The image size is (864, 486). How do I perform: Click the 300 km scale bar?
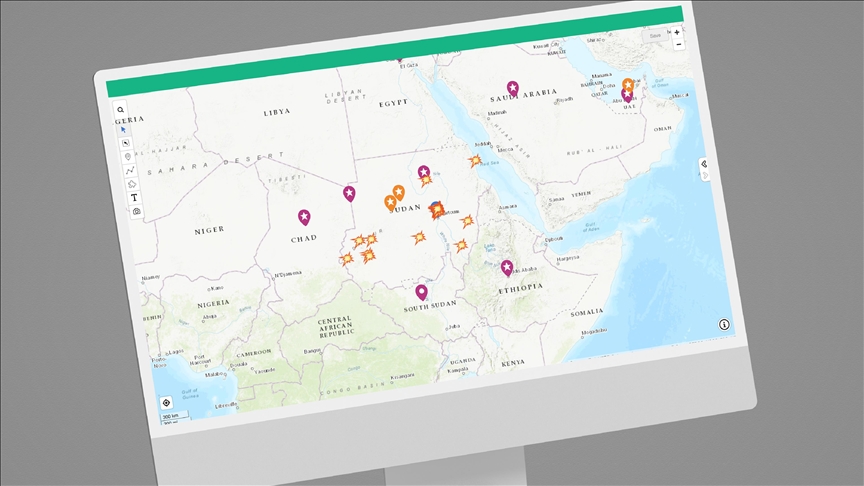[171, 418]
